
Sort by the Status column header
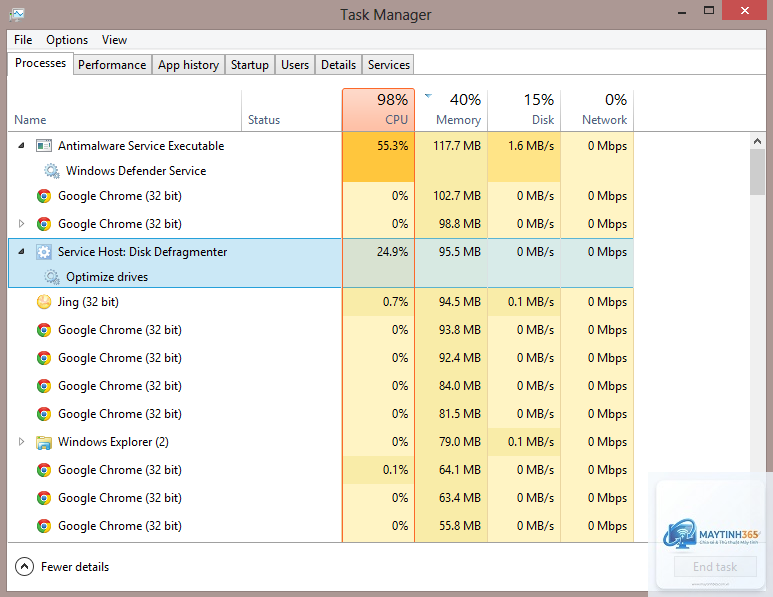291,110
